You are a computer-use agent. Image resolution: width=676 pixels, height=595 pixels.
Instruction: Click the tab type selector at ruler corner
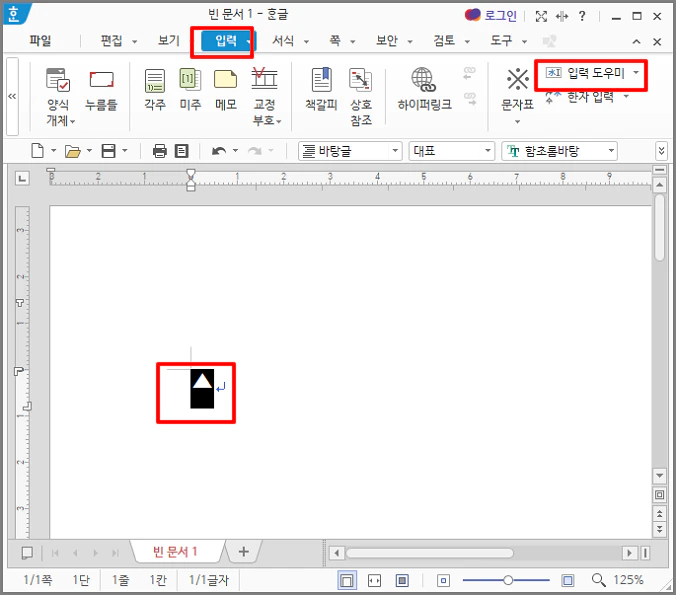click(22, 178)
